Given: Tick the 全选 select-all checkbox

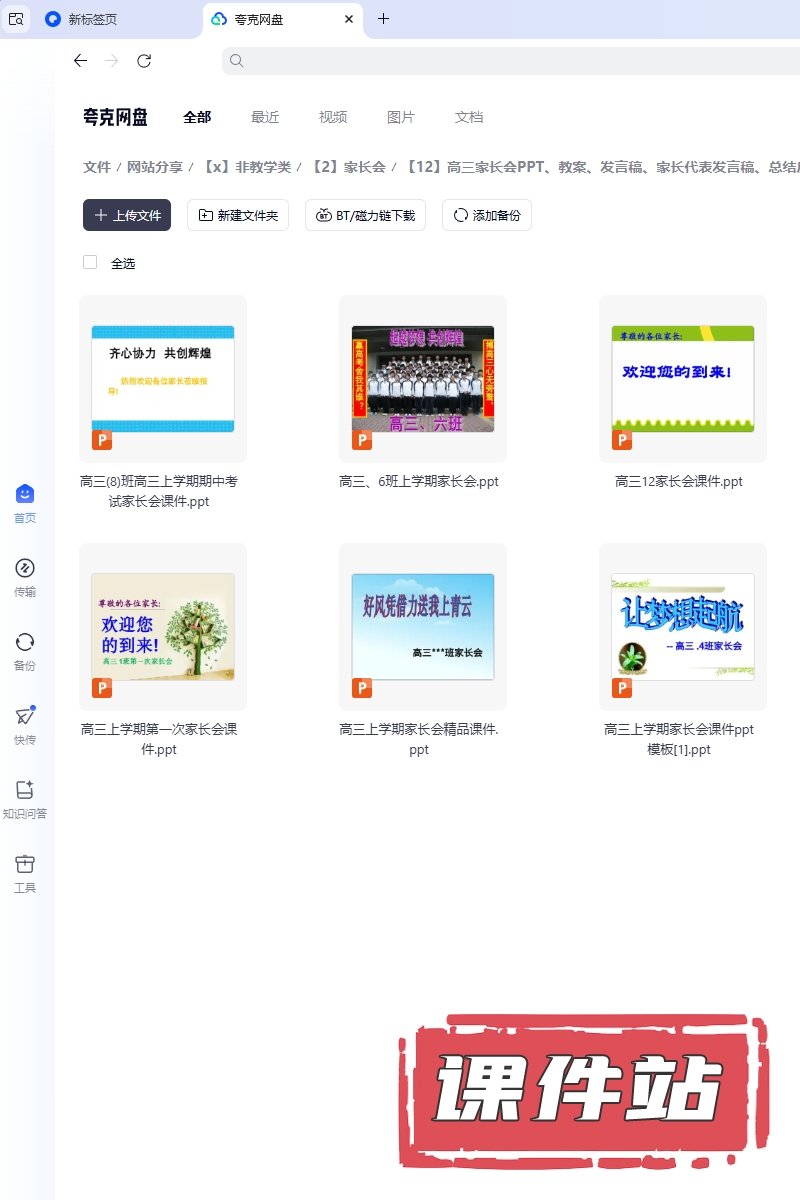Looking at the screenshot, I should pos(90,262).
